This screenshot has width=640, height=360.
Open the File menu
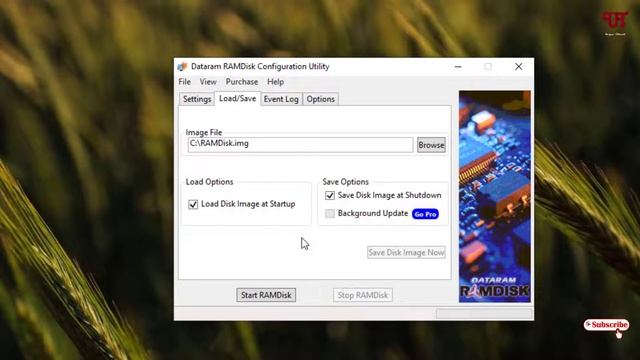184,82
